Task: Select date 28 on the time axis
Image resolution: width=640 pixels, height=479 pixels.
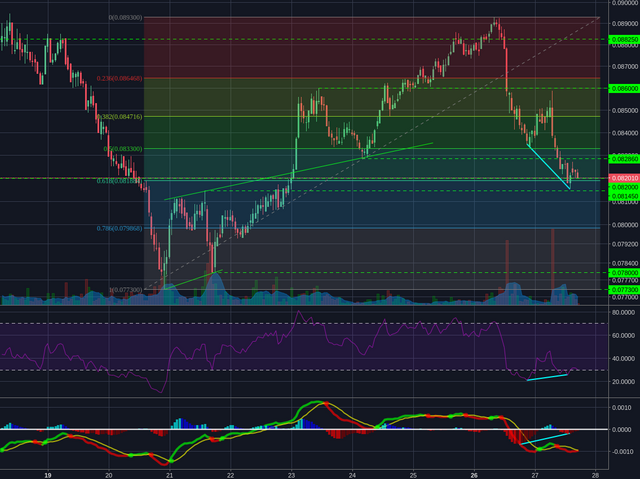Action: (596, 475)
